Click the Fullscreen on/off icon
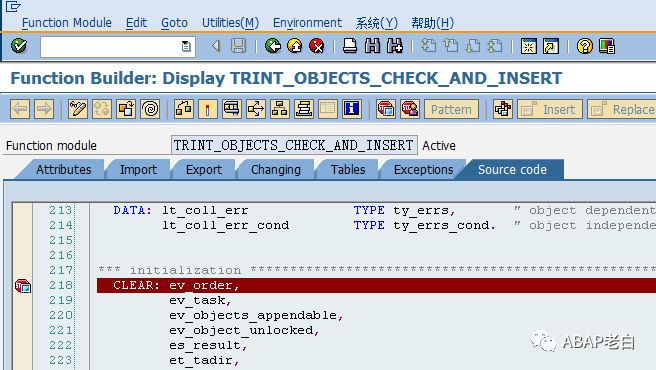This screenshot has width=656, height=370. tap(328, 109)
